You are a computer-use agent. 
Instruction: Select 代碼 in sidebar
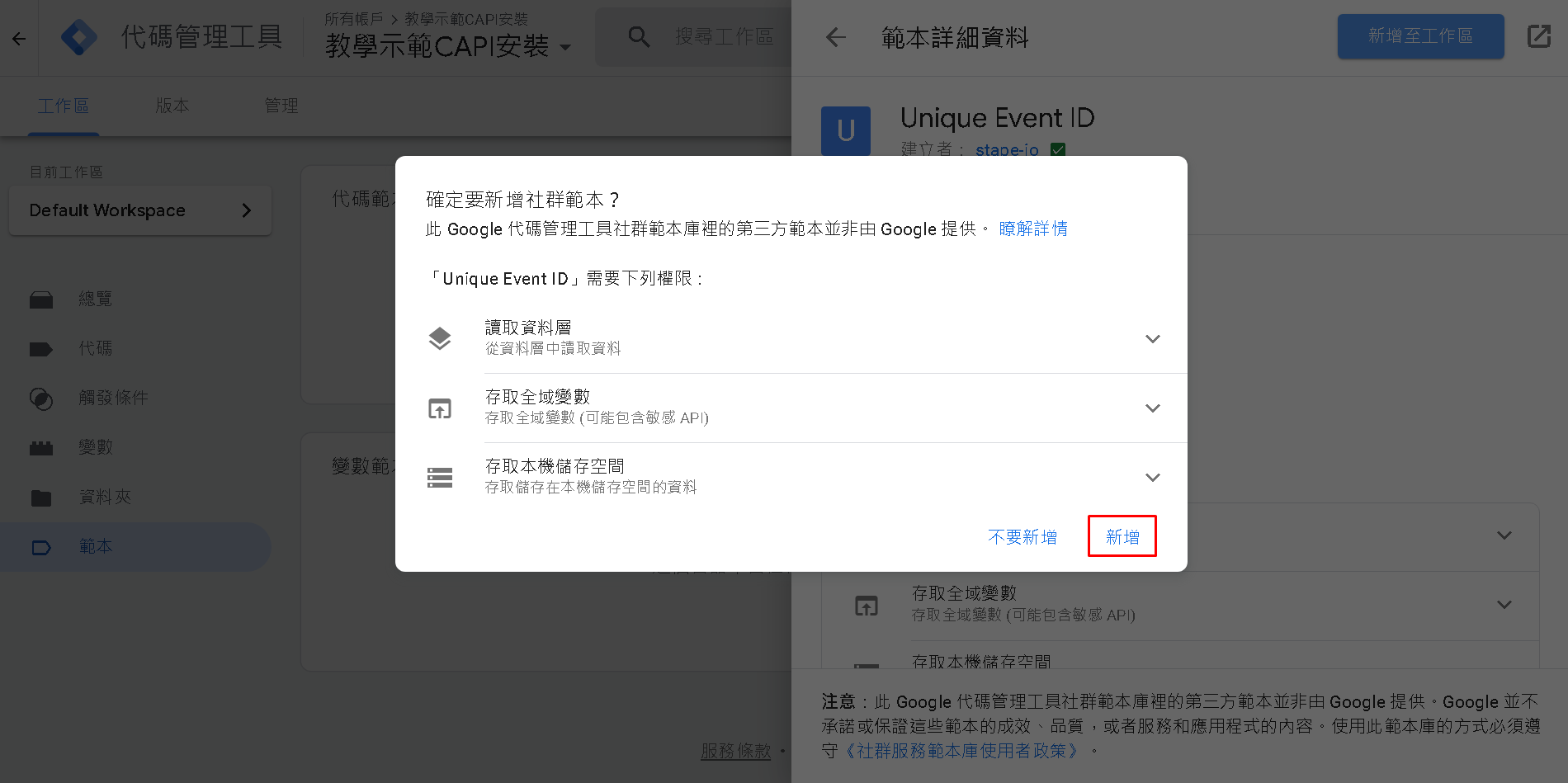[95, 349]
